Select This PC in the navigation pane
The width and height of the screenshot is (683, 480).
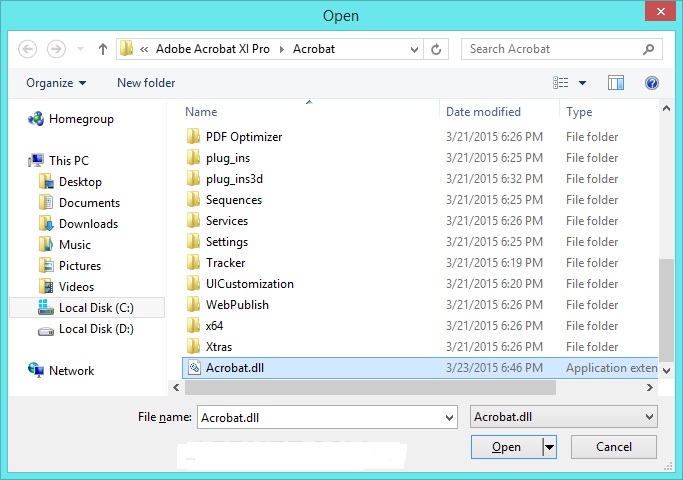[x=58, y=161]
